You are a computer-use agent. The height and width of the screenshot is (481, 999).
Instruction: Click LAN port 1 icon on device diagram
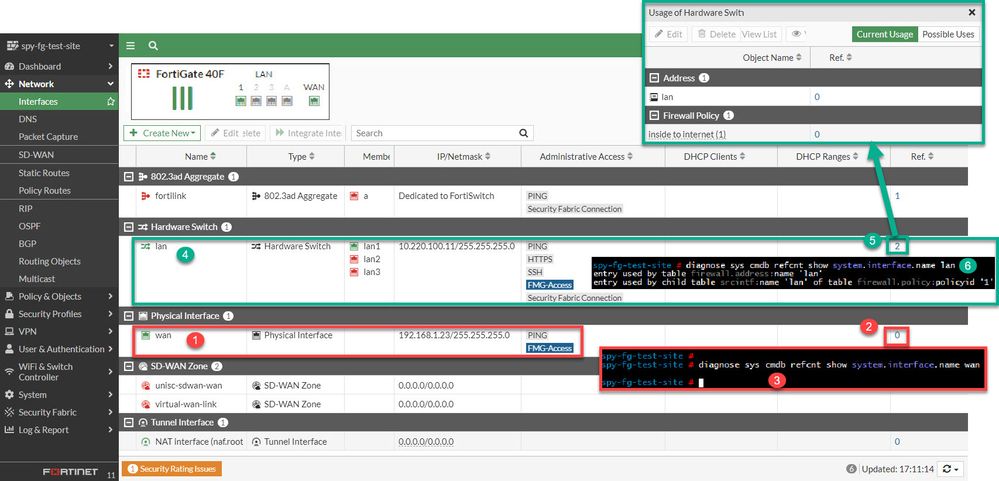coord(241,101)
